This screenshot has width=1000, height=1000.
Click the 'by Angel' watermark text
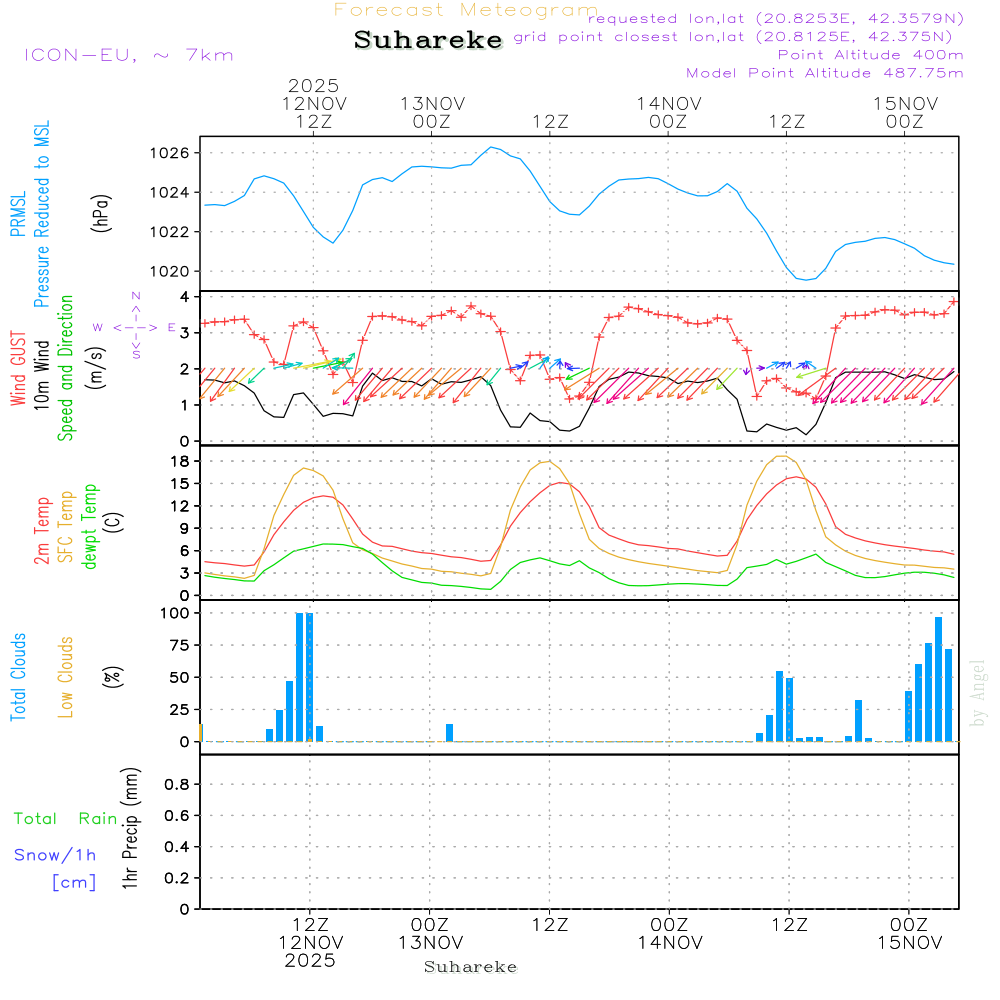pos(978,692)
